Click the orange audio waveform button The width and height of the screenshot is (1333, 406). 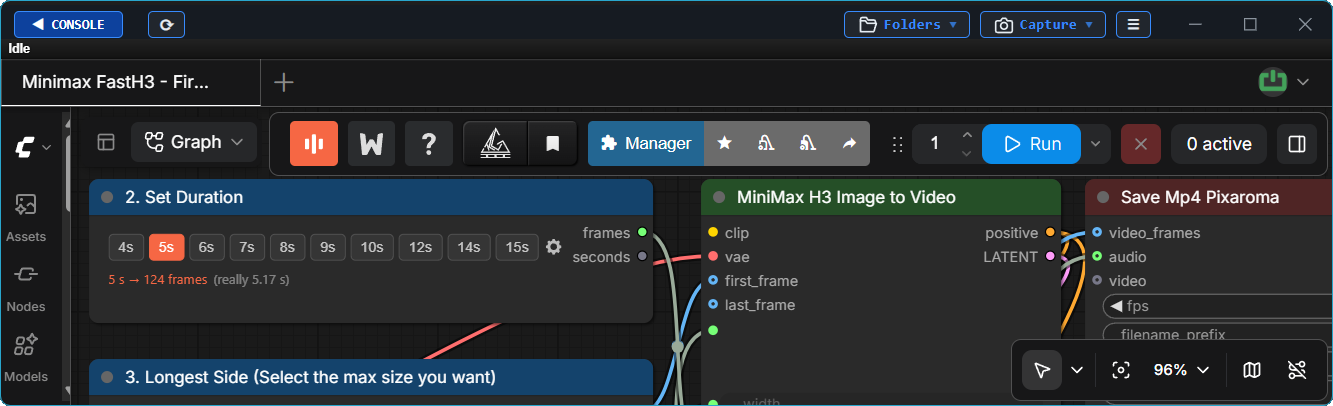pyautogui.click(x=314, y=144)
